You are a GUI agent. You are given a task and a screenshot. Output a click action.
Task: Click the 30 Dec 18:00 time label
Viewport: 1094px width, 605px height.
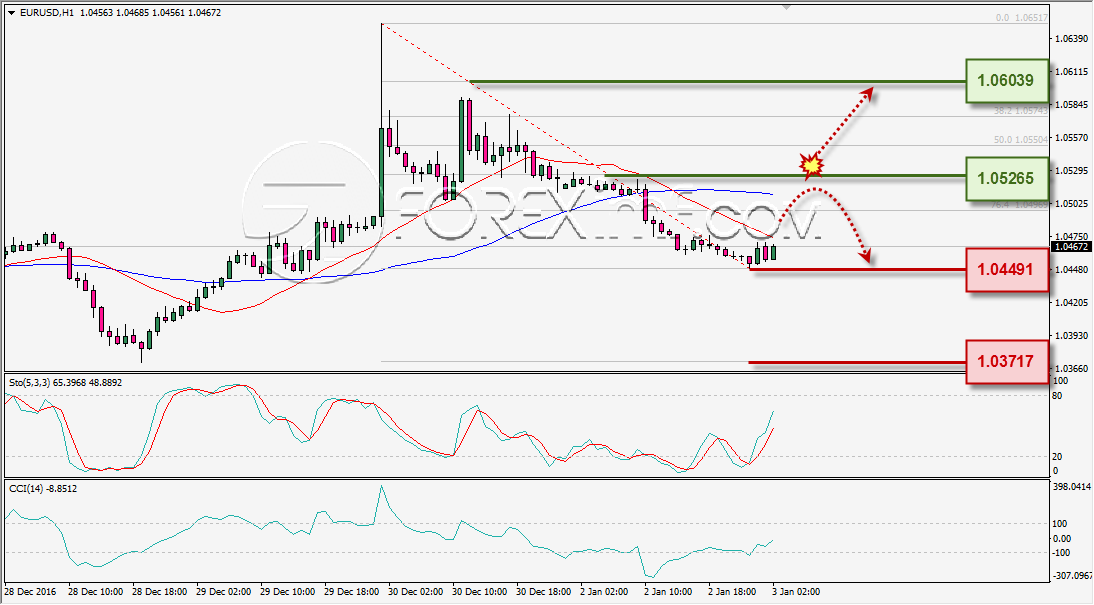[x=544, y=592]
